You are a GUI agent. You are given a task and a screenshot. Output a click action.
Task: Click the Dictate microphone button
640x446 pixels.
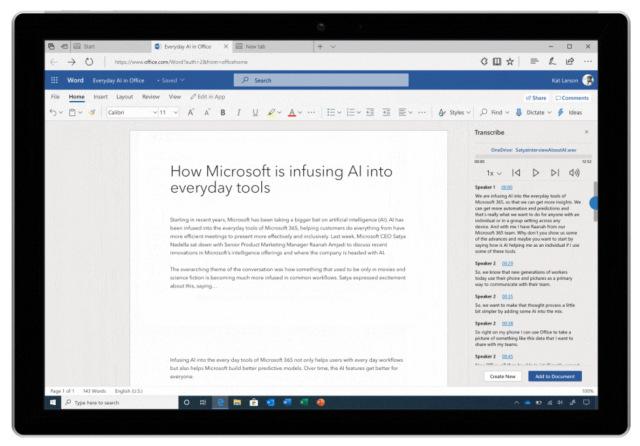click(x=531, y=112)
